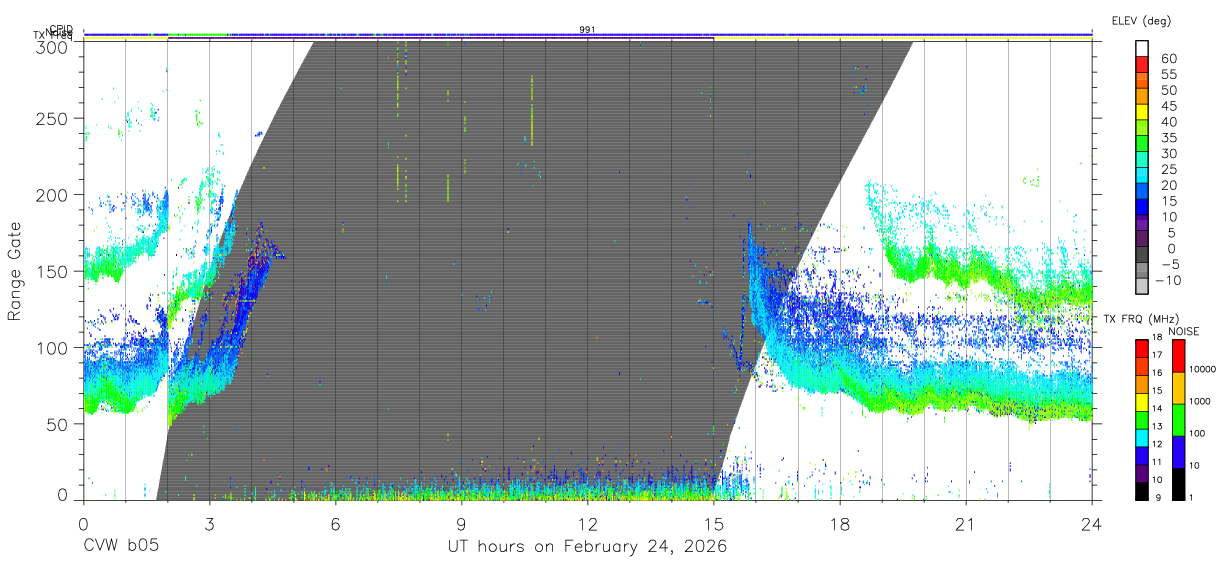The image size is (1228, 567).
Task: Click the '3' tick label on the UT hours axis
Action: tap(209, 524)
